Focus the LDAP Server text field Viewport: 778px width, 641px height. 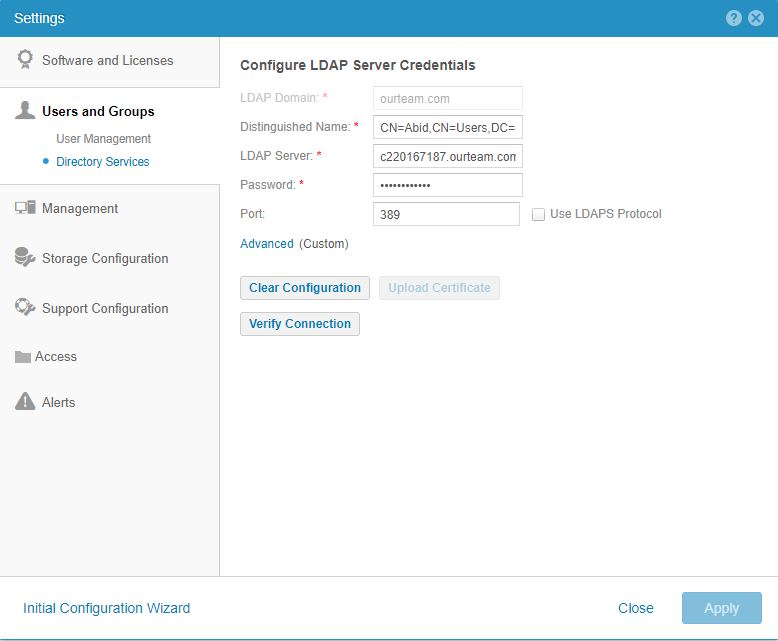tap(447, 156)
